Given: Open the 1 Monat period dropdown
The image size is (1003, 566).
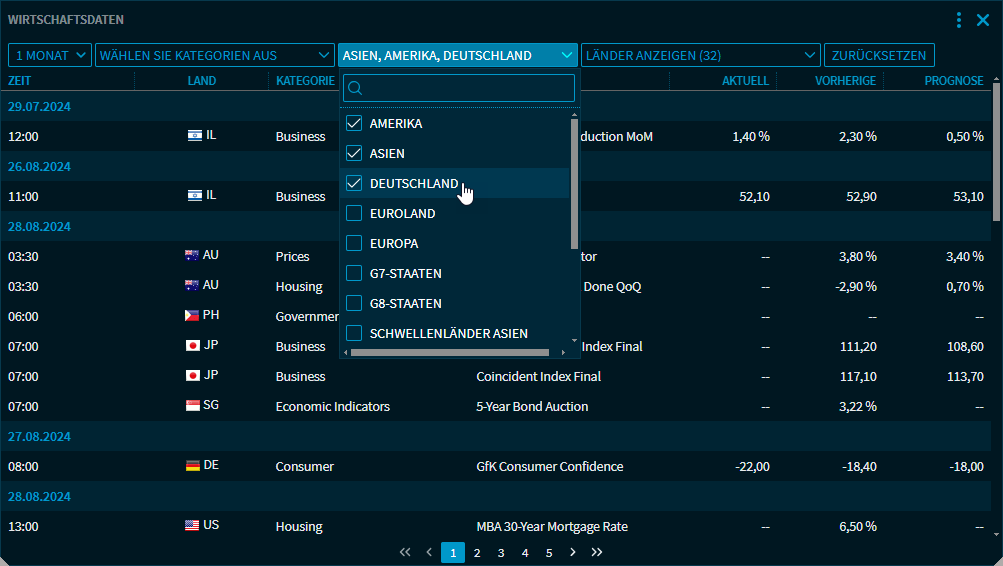Looking at the screenshot, I should (50, 56).
